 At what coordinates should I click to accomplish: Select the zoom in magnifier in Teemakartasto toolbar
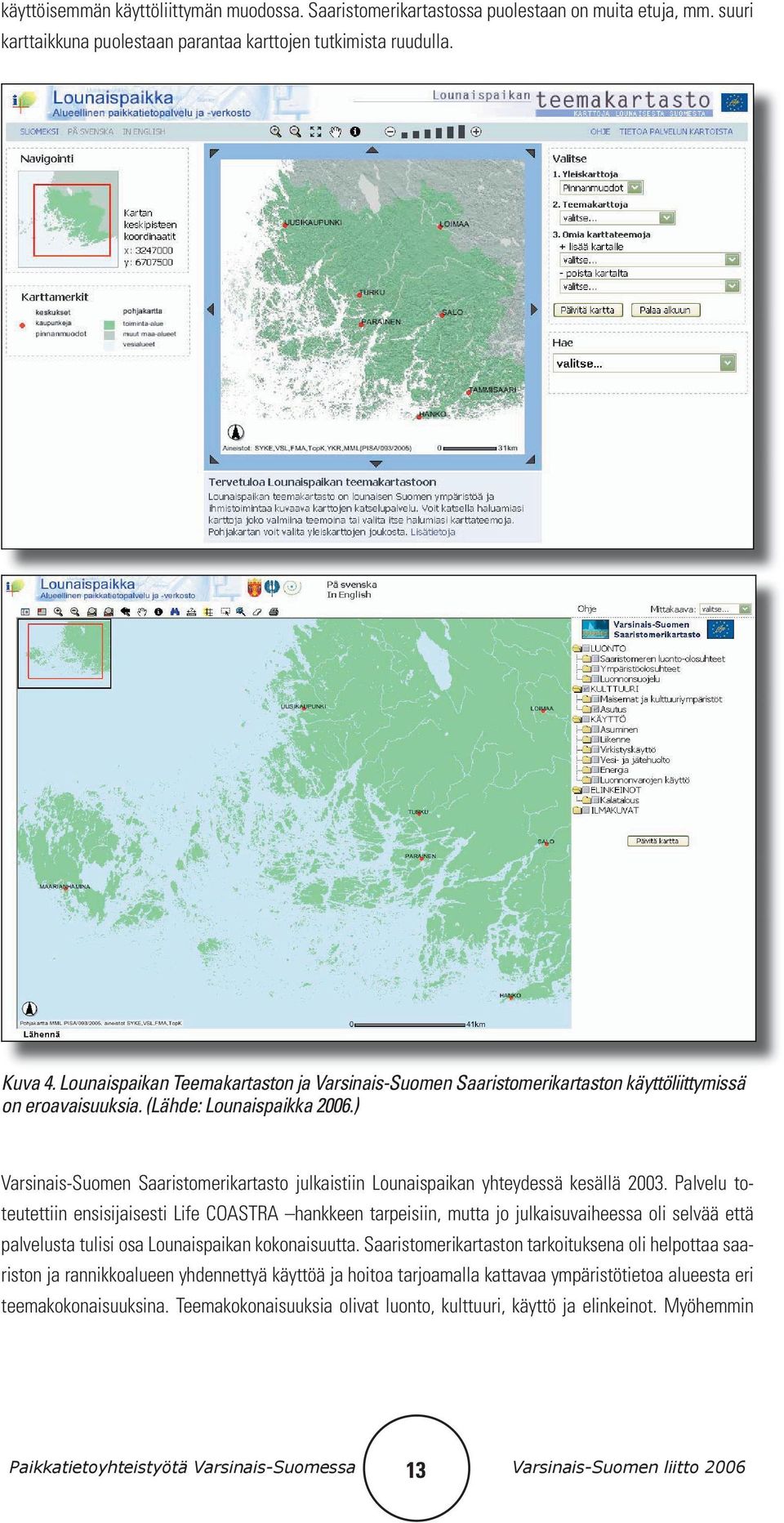tap(276, 132)
